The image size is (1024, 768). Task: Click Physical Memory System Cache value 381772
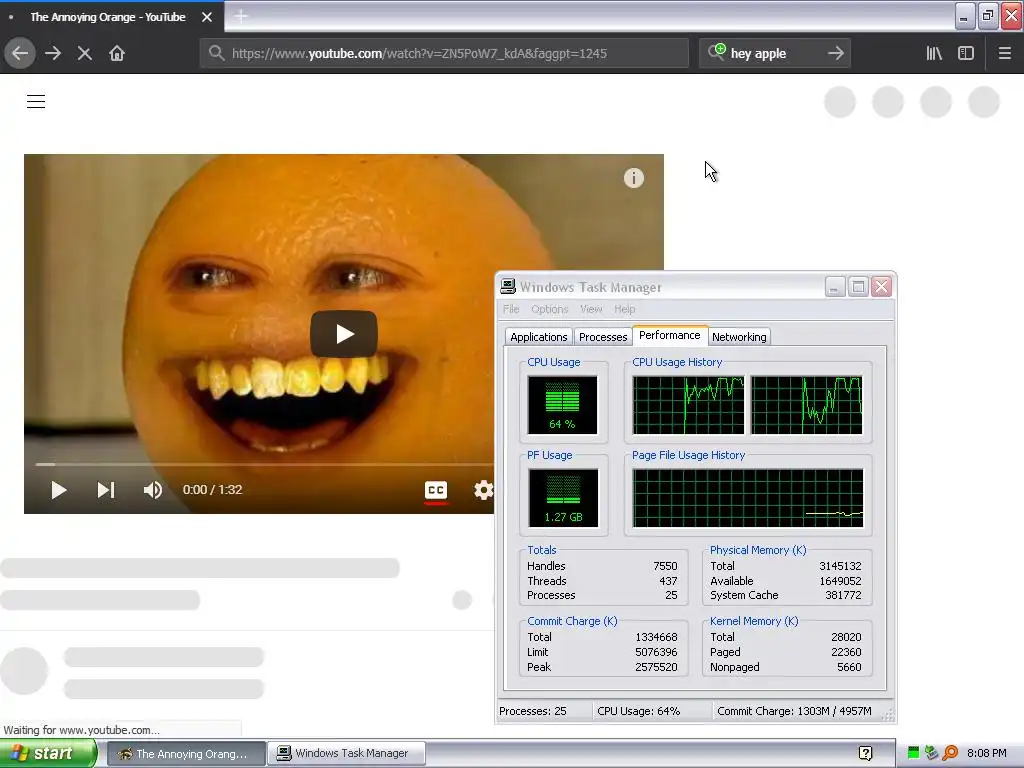point(842,595)
